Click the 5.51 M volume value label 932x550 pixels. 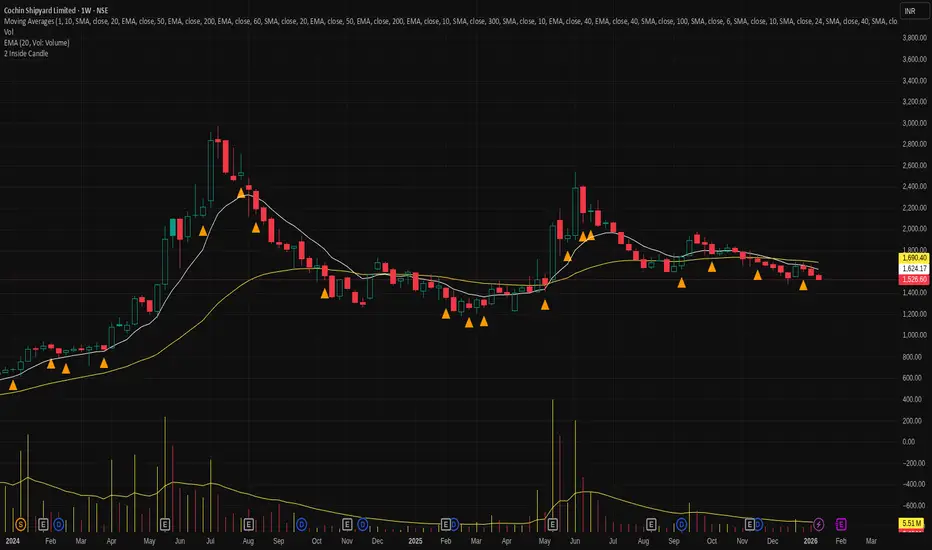click(x=911, y=523)
